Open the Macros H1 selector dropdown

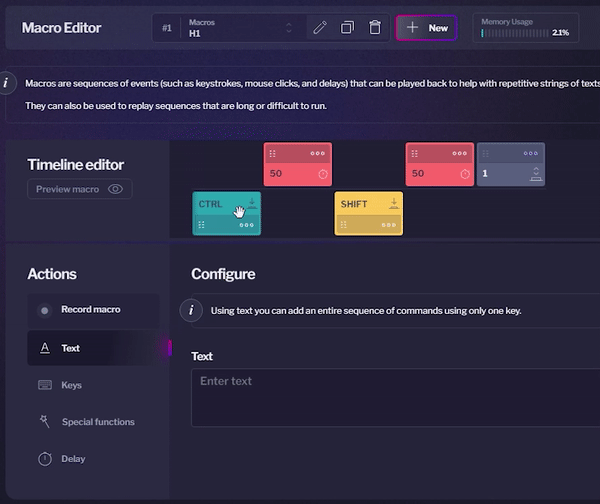[x=241, y=28]
